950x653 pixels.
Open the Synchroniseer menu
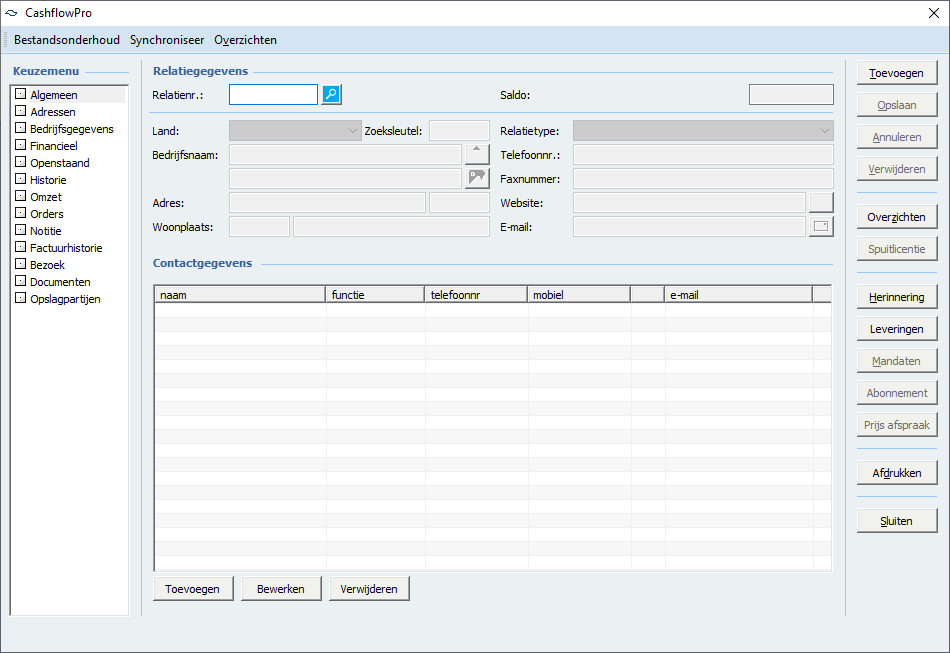167,40
